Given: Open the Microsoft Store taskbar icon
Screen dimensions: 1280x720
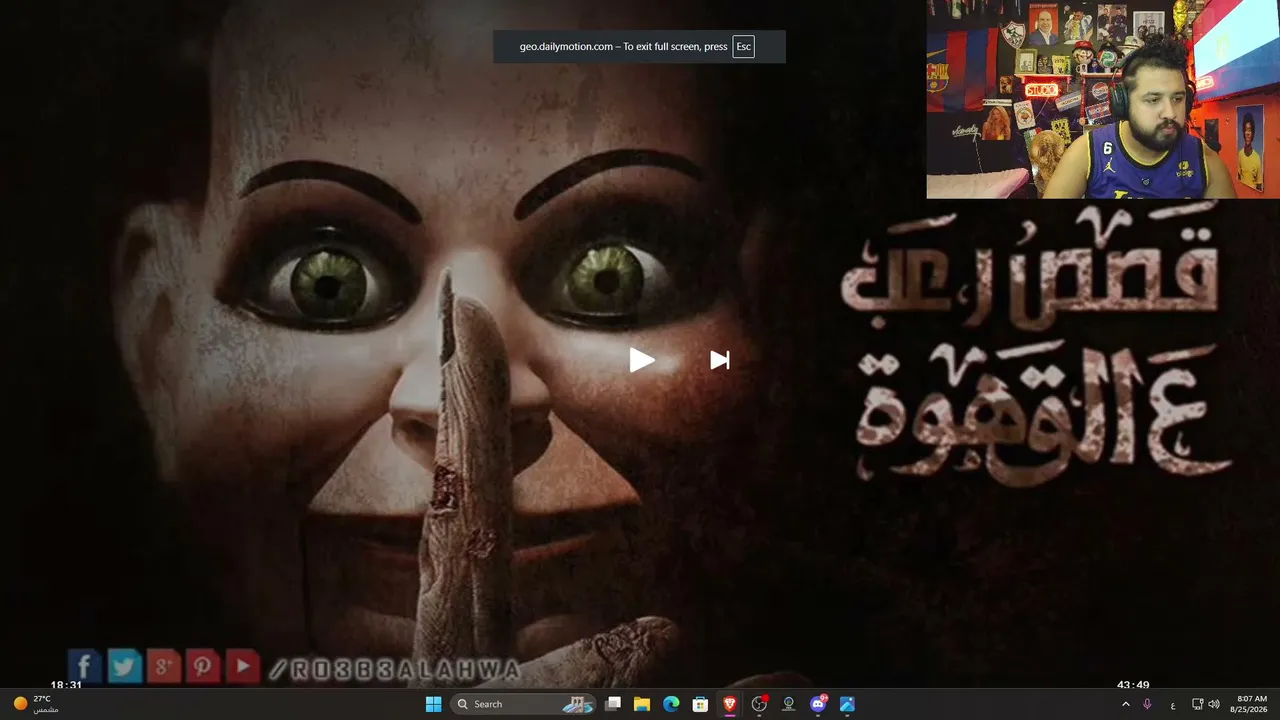Looking at the screenshot, I should pyautogui.click(x=701, y=704).
